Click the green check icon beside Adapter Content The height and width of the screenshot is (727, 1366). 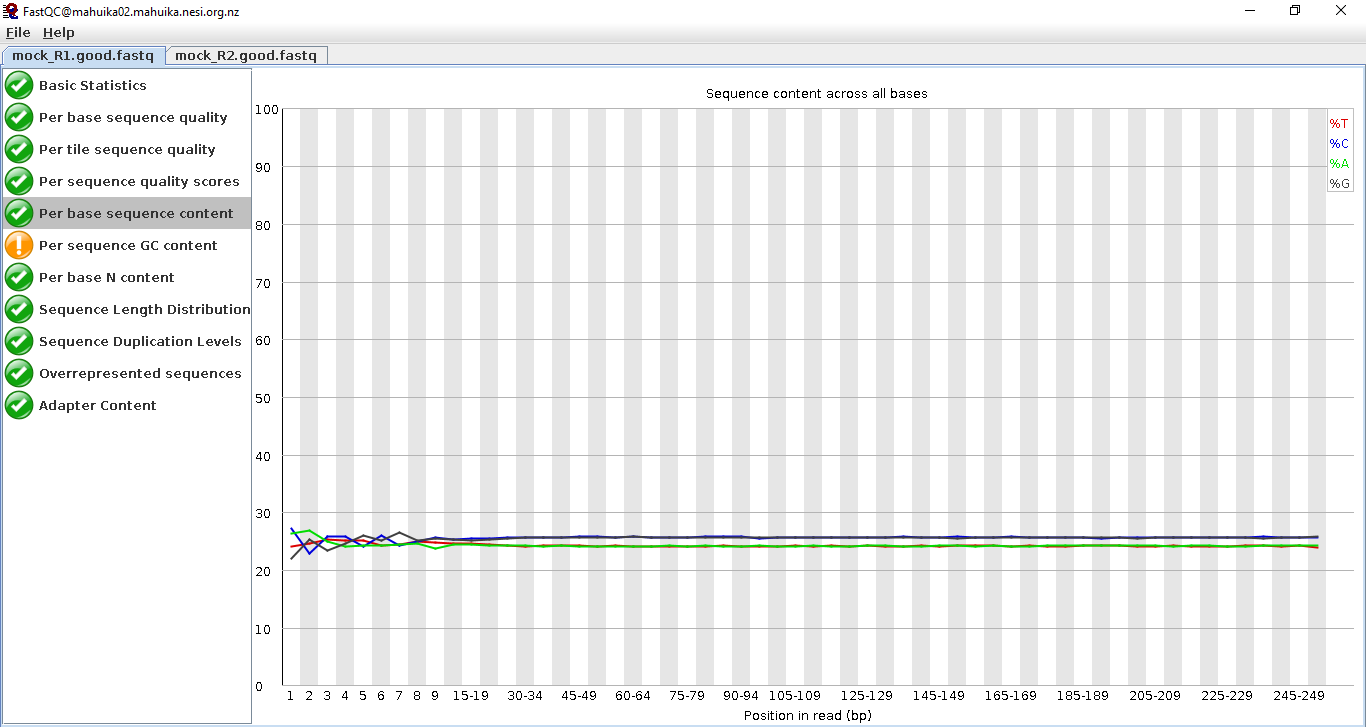[x=19, y=405]
